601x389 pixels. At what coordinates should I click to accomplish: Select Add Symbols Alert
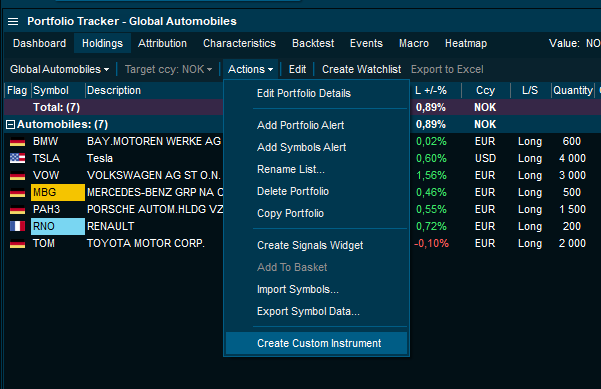pyautogui.click(x=316, y=148)
